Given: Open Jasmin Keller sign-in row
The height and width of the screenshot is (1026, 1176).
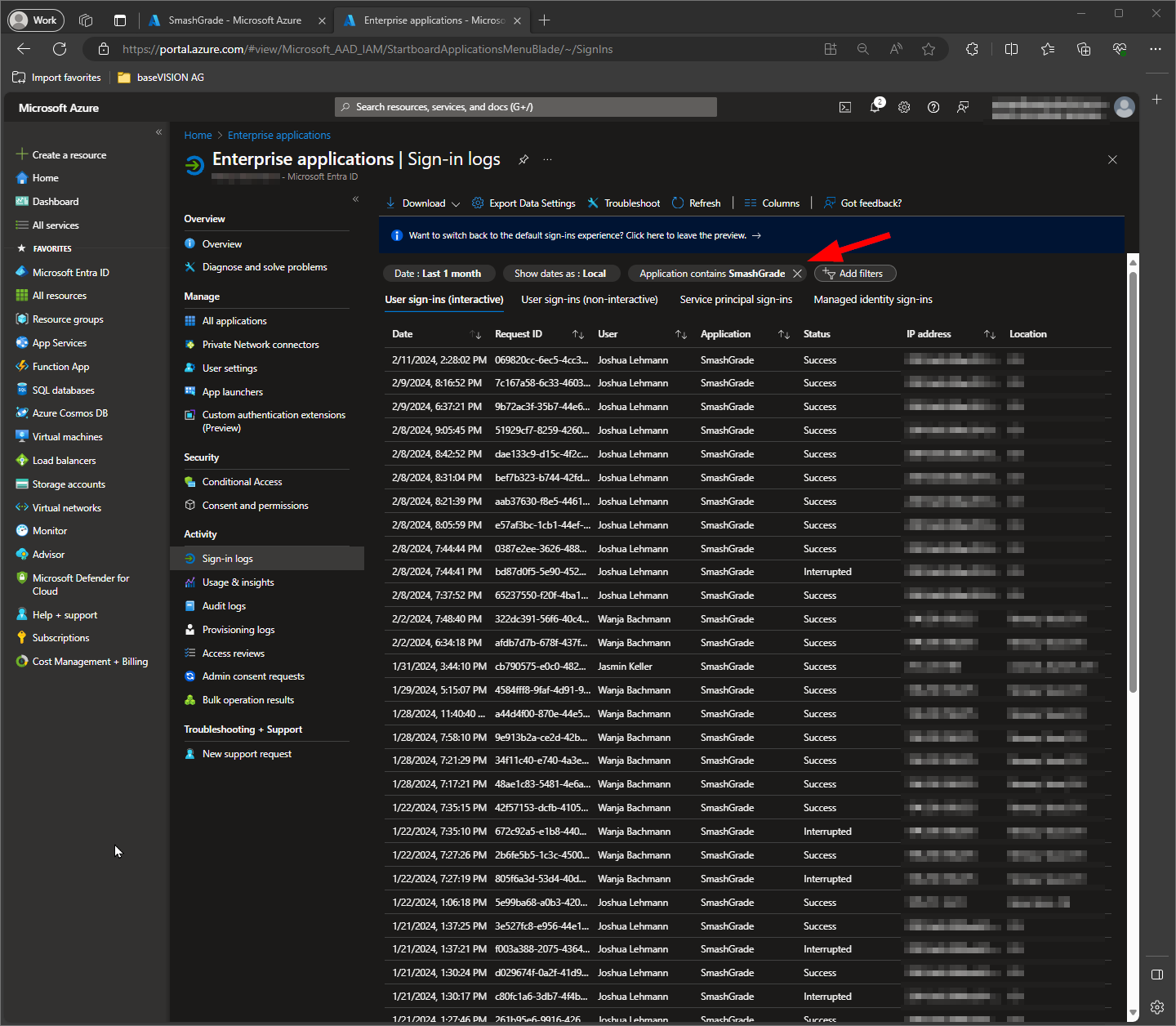Looking at the screenshot, I should tap(747, 667).
